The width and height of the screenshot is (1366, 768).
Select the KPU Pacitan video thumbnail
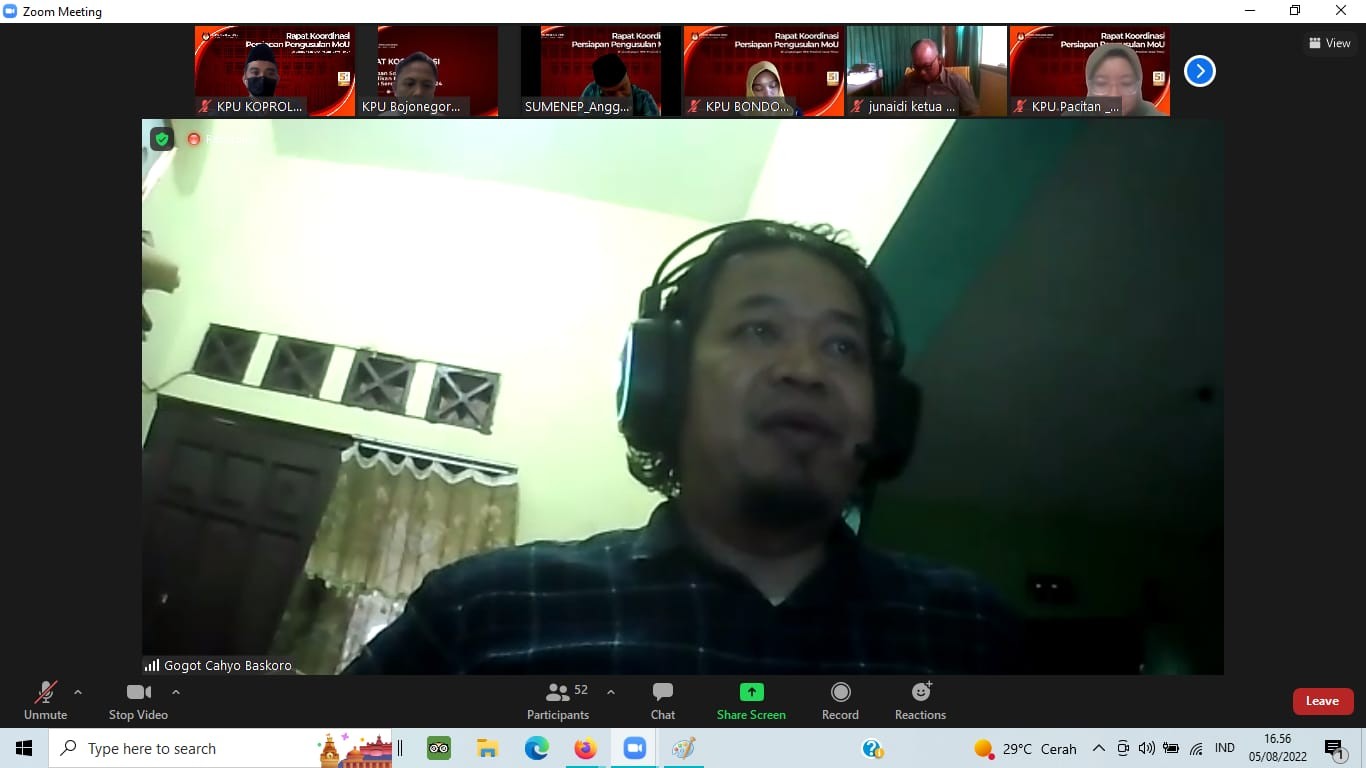point(1089,71)
